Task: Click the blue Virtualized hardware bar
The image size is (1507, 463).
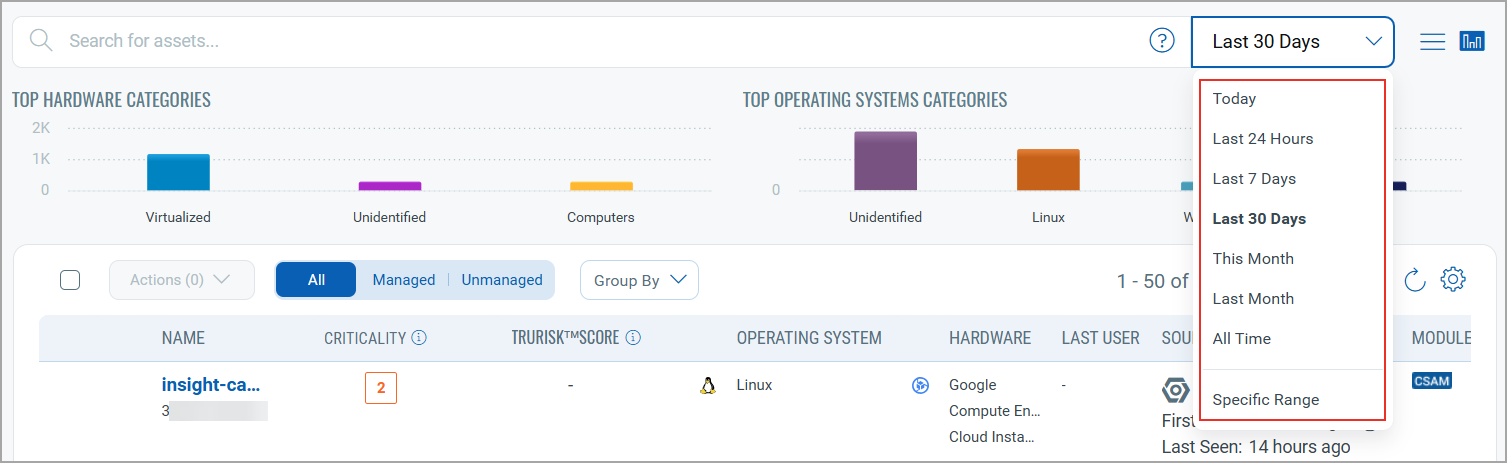Action: (x=178, y=173)
